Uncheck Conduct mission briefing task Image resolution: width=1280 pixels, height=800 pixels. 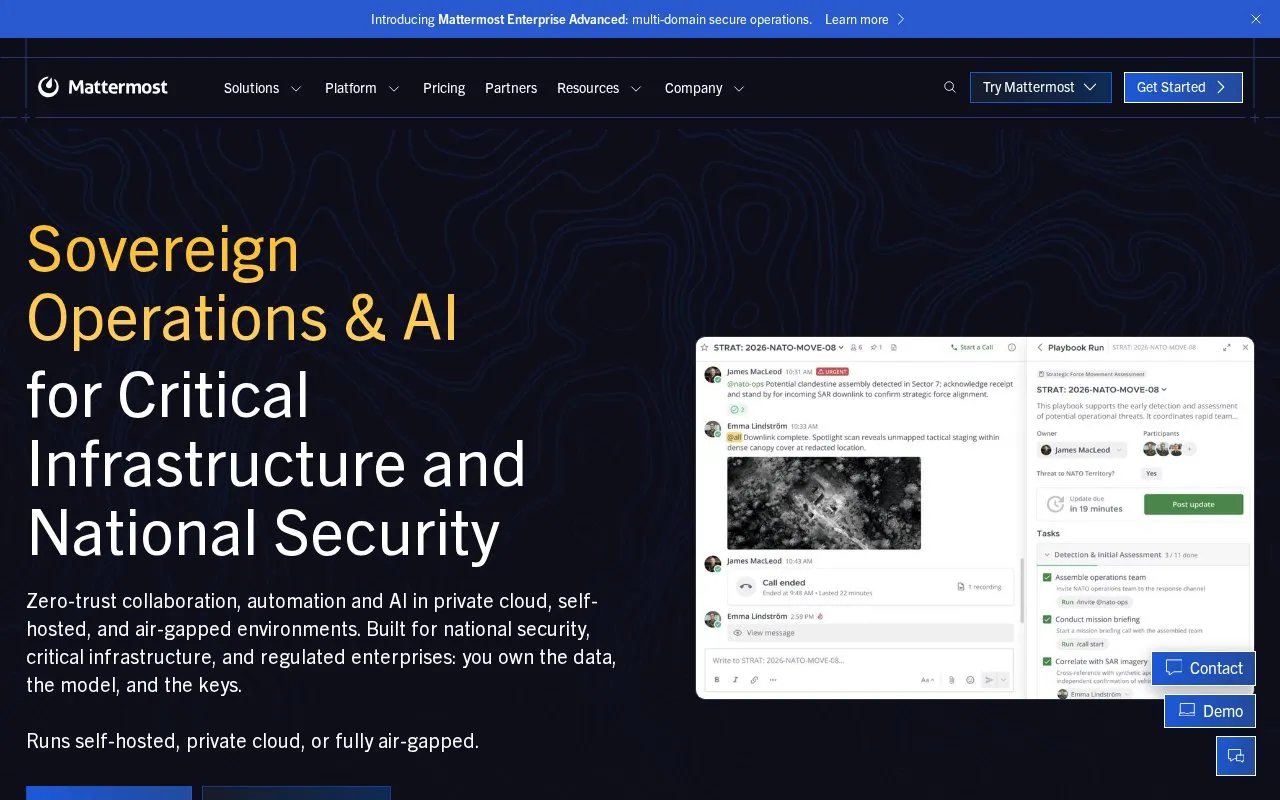[1047, 619]
